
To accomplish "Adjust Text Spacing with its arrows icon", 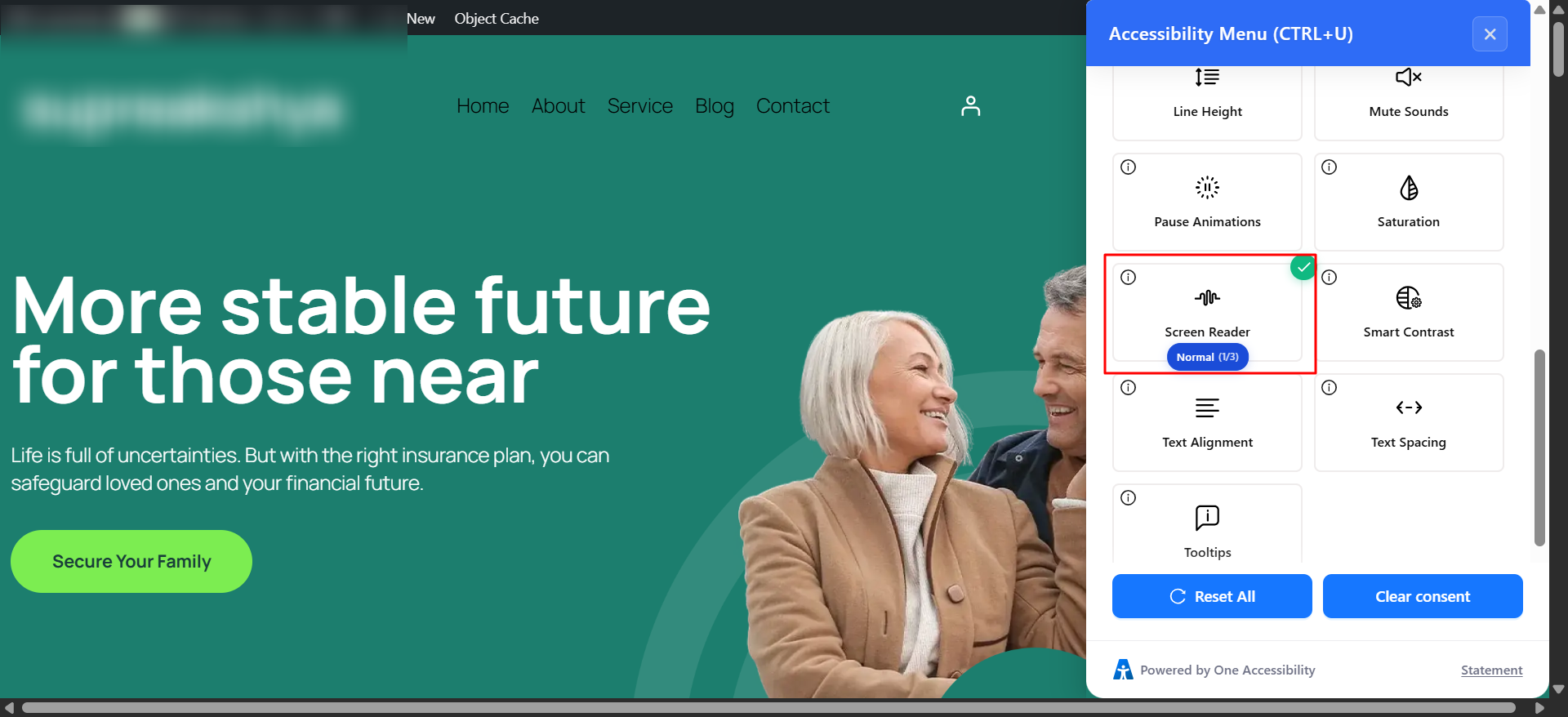I will tap(1409, 407).
